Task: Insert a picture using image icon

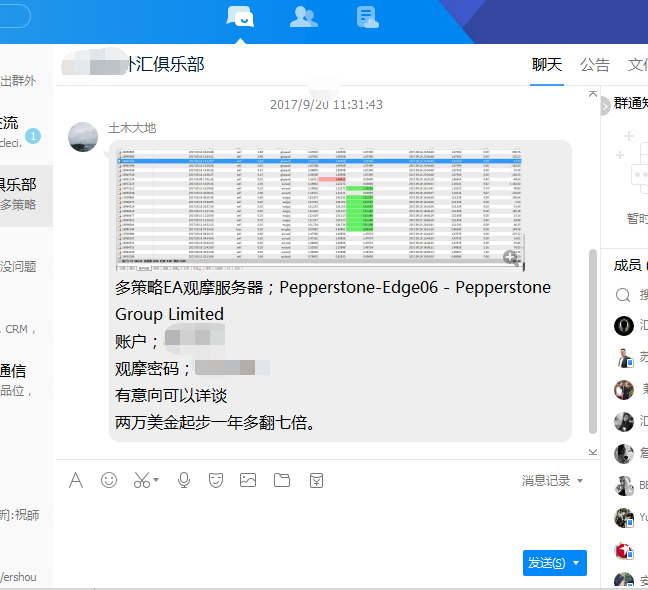Action: tap(248, 480)
